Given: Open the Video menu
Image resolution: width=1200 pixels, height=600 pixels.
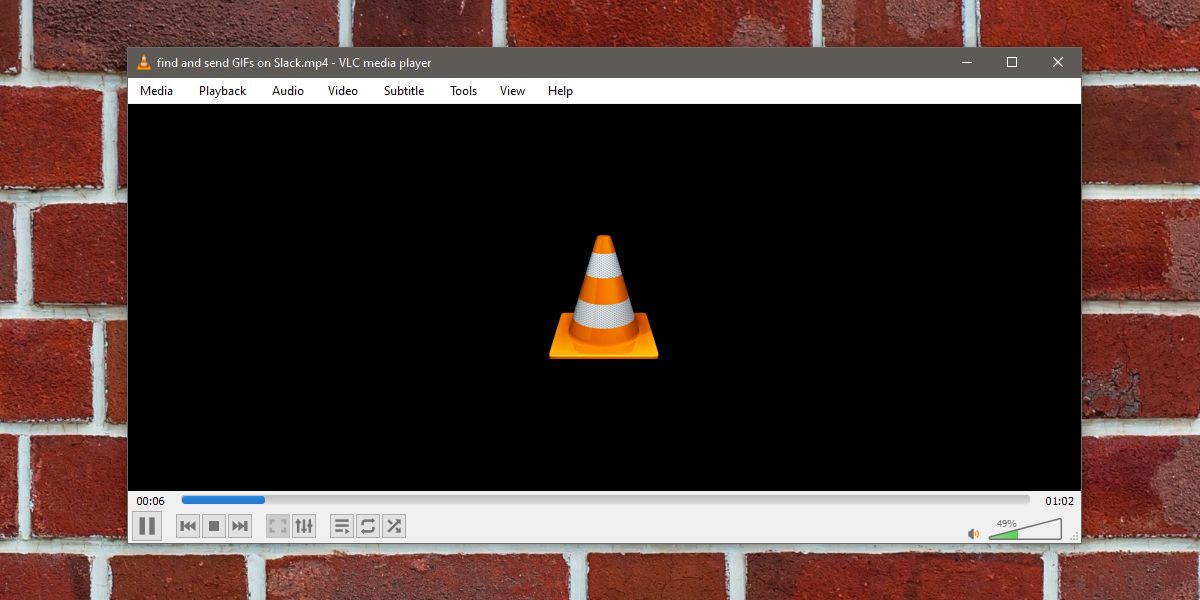Looking at the screenshot, I should [343, 91].
